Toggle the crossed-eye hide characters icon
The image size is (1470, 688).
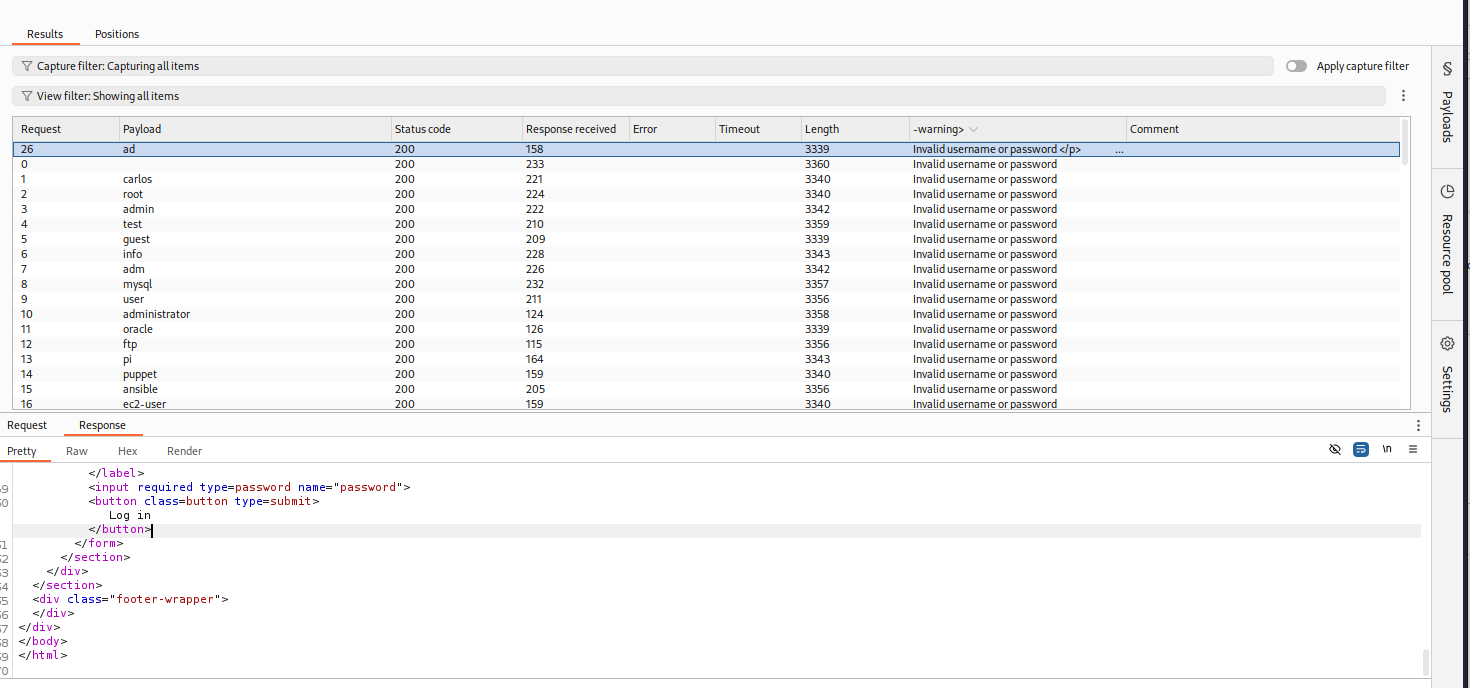point(1334,450)
